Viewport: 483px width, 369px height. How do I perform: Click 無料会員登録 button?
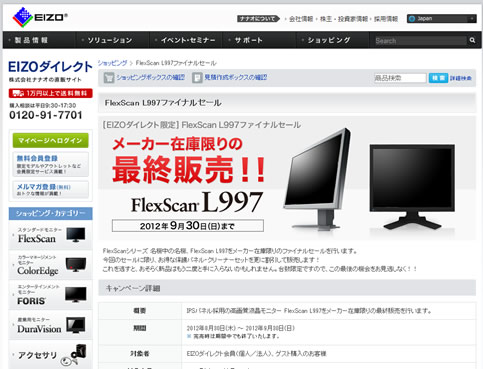click(x=50, y=164)
